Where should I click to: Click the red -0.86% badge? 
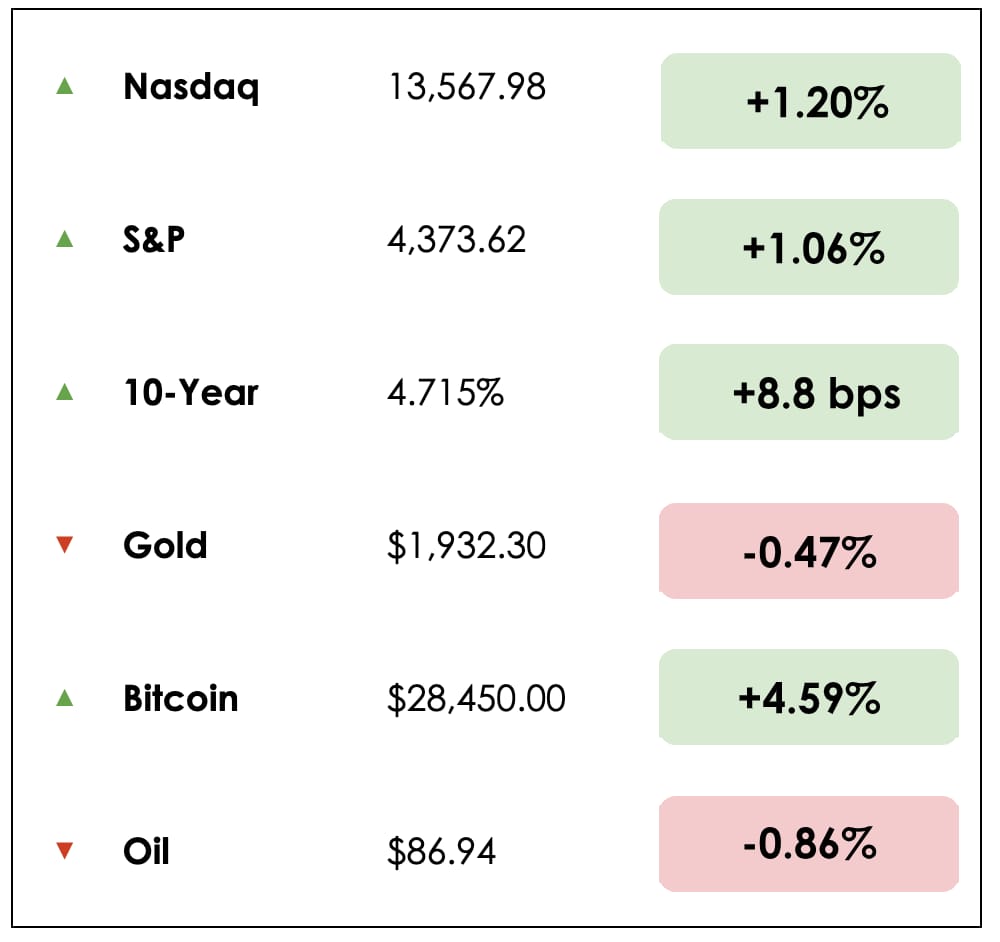(x=810, y=844)
